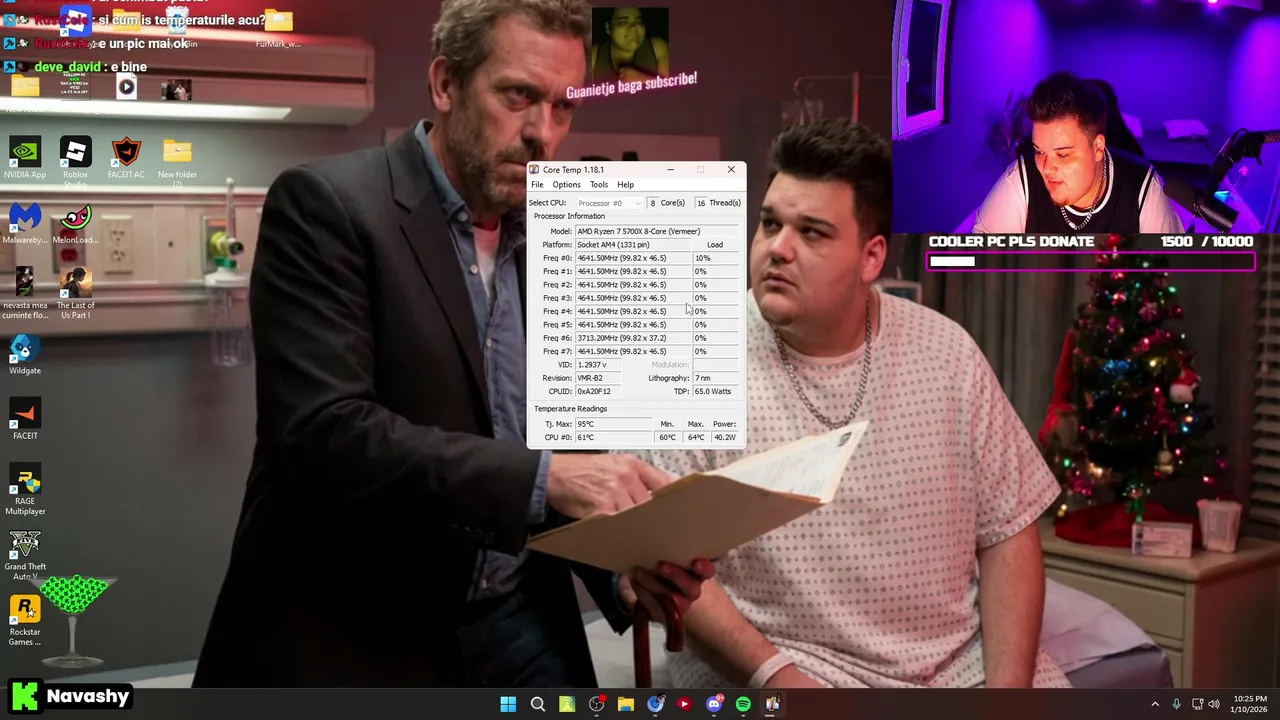Open the NVIDIA App desktop shortcut
Screen dimensions: 1280x720
click(25, 158)
